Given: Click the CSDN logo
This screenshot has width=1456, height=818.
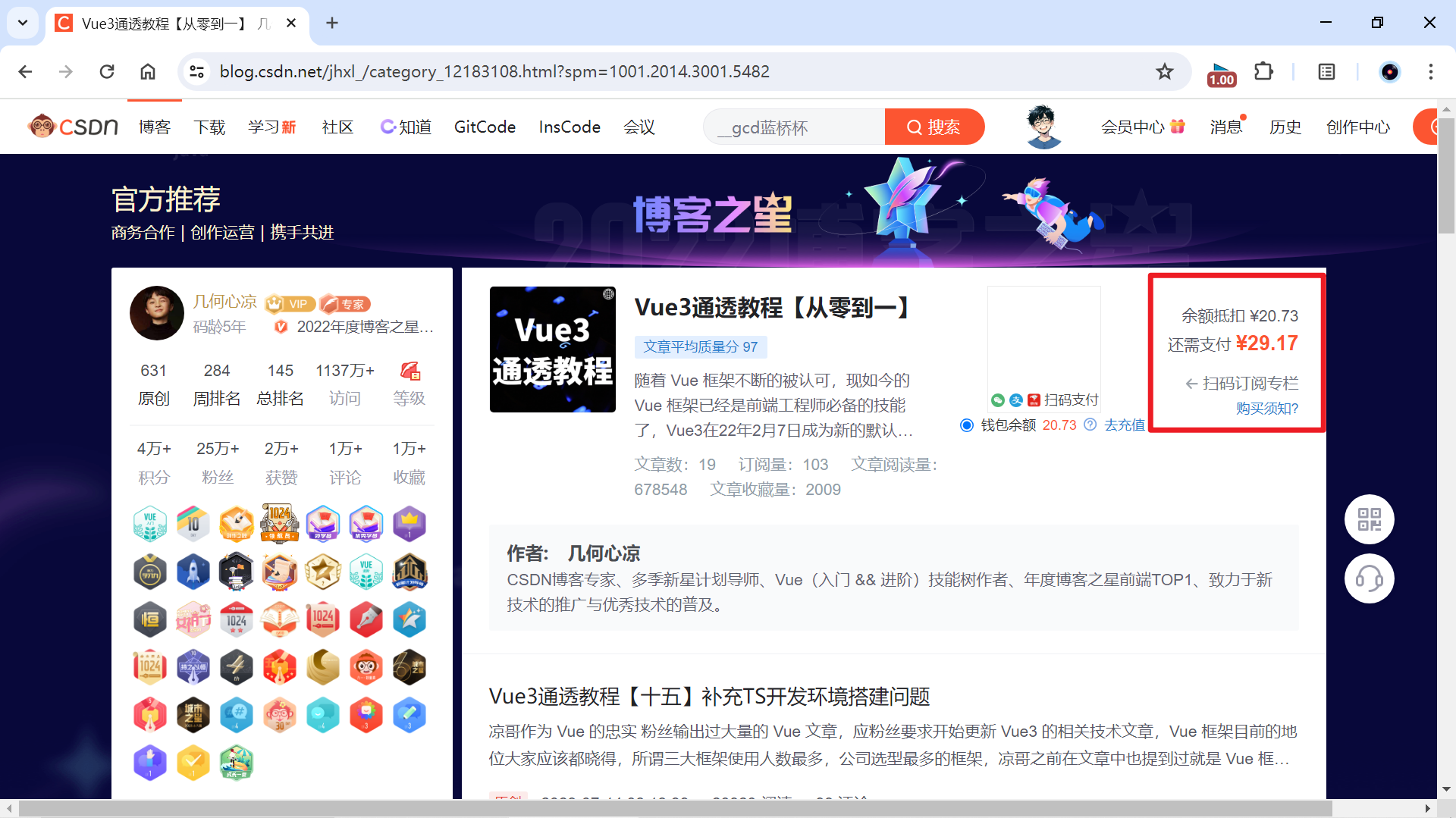Looking at the screenshot, I should [73, 127].
